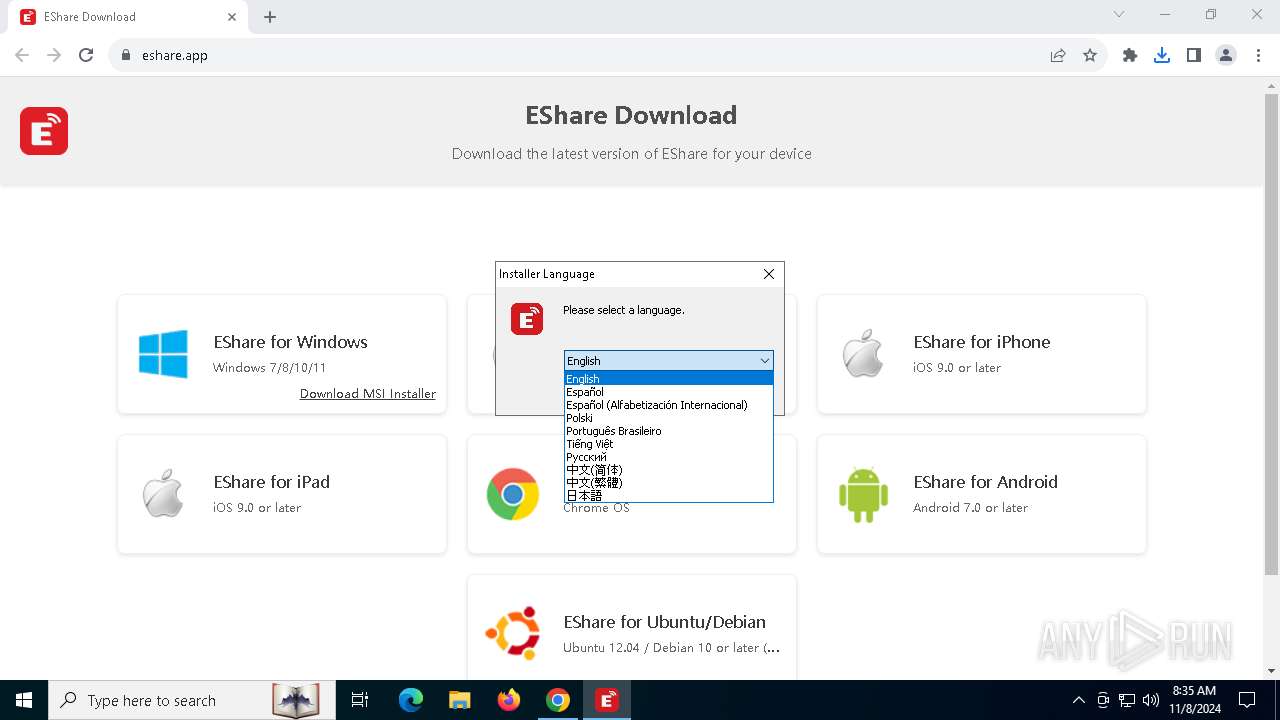Viewport: 1280px width, 720px height.
Task: Click the Android robot icon
Action: [x=863, y=494]
